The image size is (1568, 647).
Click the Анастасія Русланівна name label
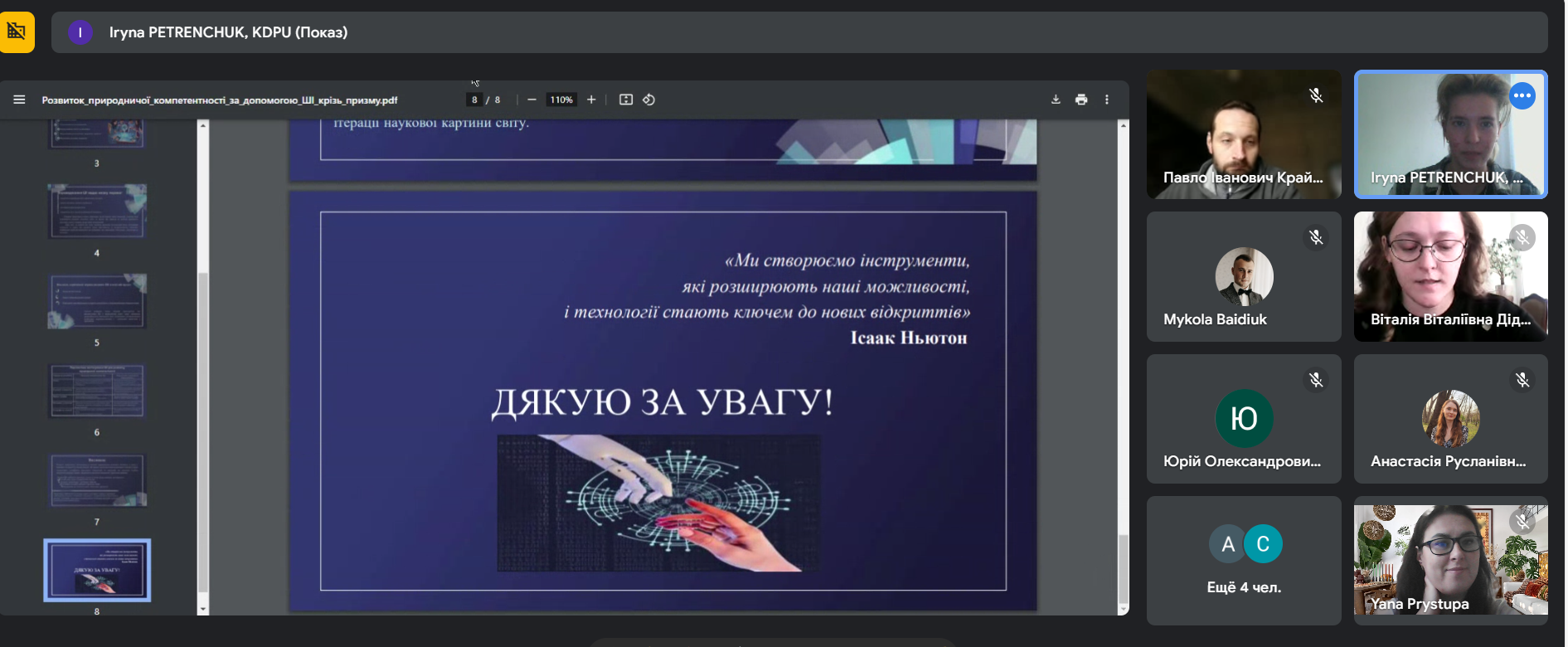click(1449, 461)
